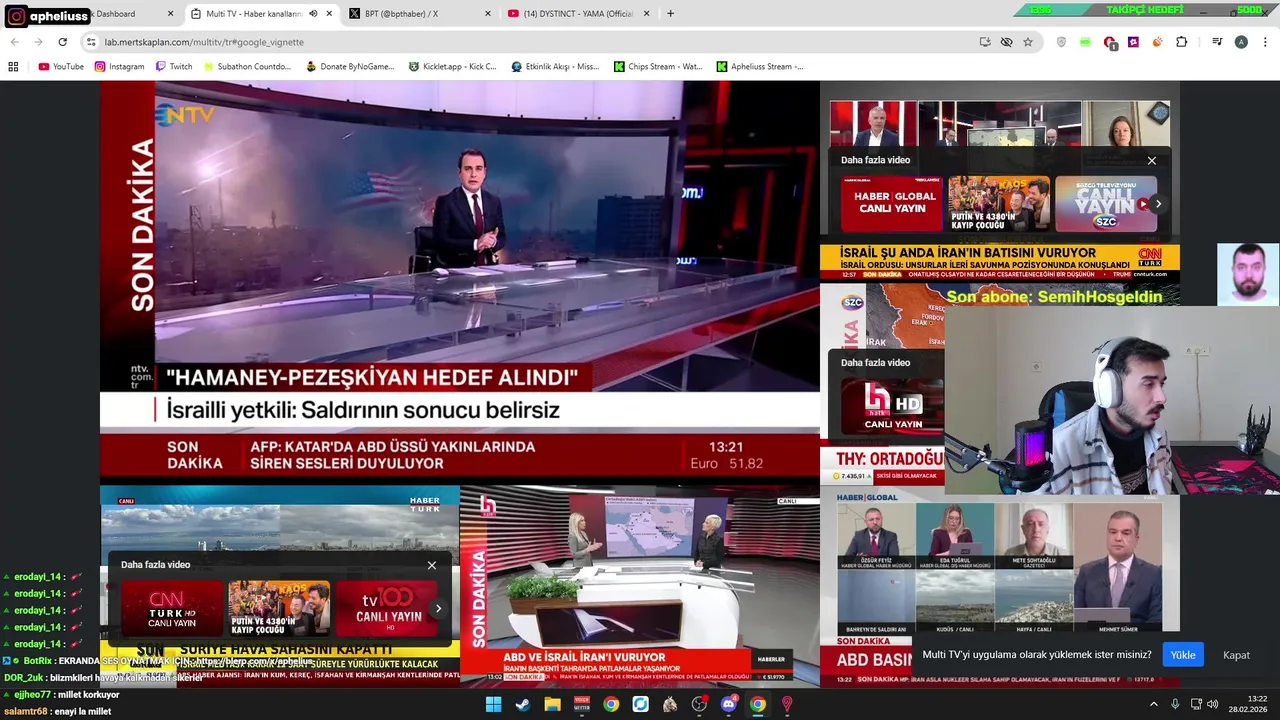Click Yükle to install Multi TV app
This screenshot has height=720, width=1280.
tap(1183, 655)
